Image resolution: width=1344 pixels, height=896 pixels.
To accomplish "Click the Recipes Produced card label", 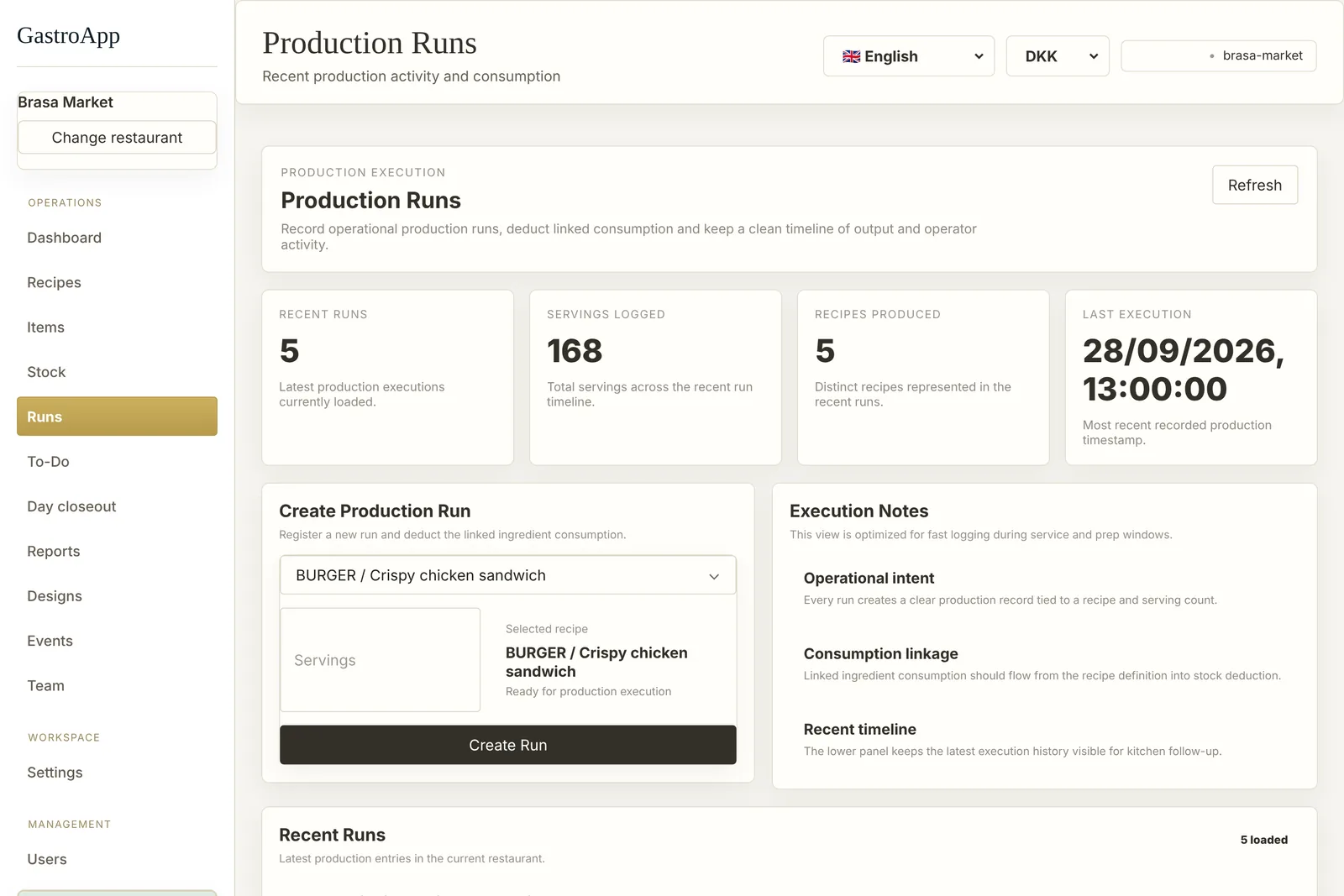I will coord(877,314).
